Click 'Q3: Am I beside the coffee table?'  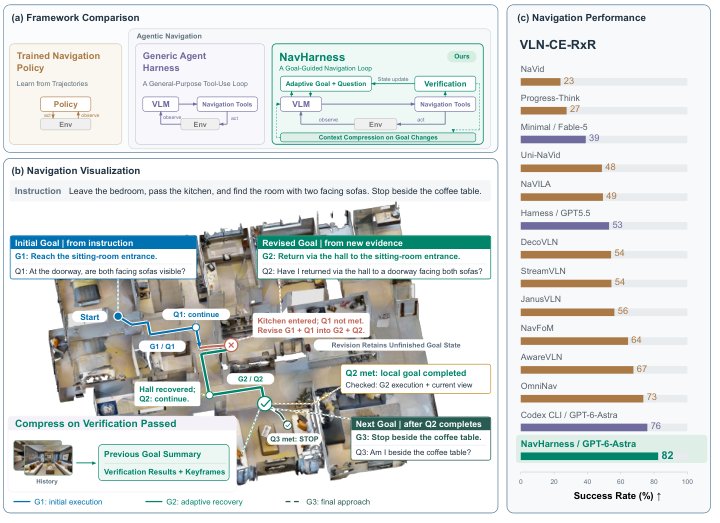413,452
